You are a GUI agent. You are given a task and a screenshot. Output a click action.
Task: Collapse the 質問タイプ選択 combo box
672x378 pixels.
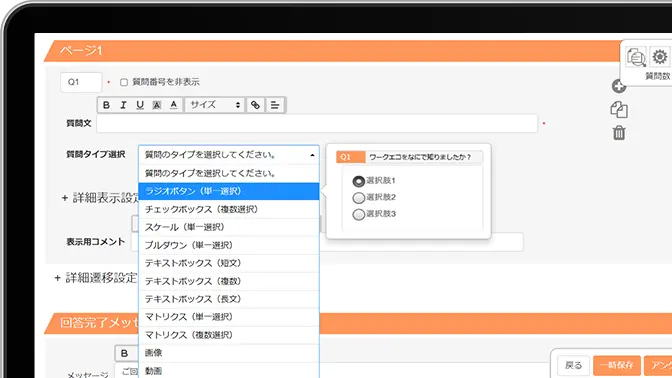coord(229,155)
